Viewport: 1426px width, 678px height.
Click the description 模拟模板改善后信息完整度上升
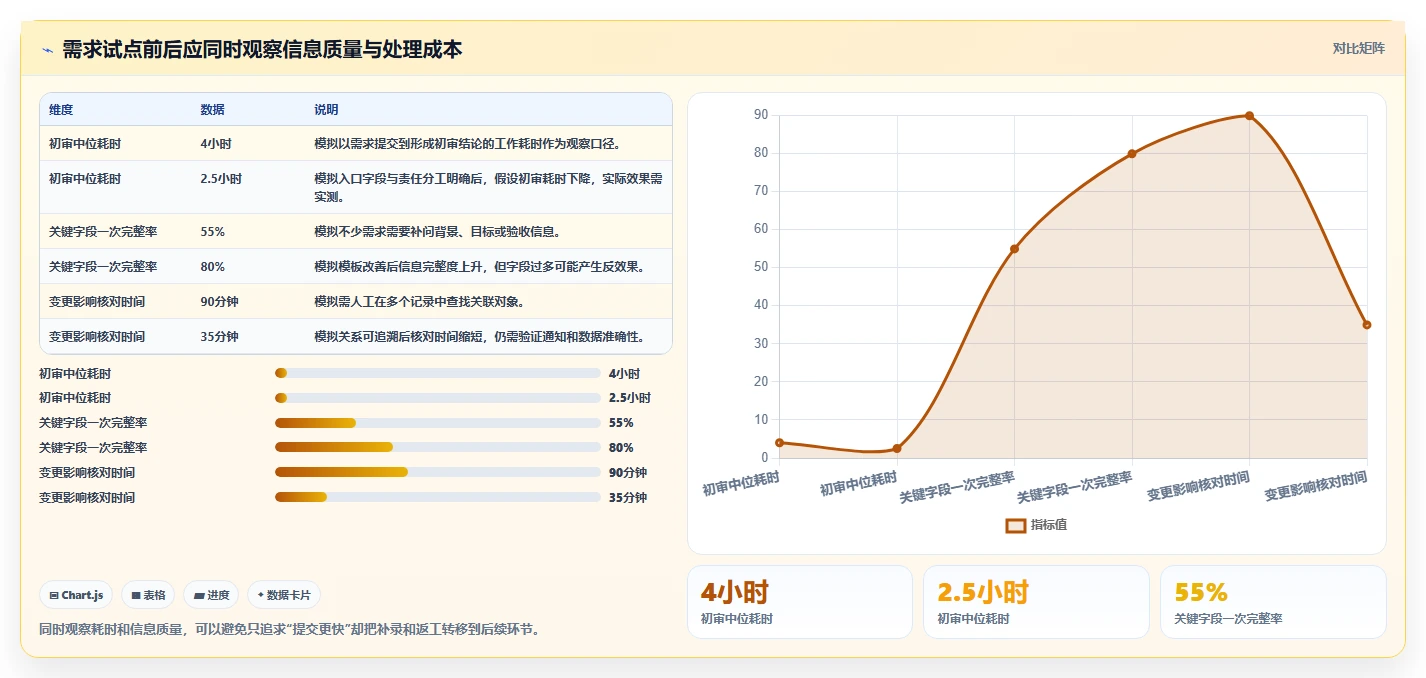(479, 267)
